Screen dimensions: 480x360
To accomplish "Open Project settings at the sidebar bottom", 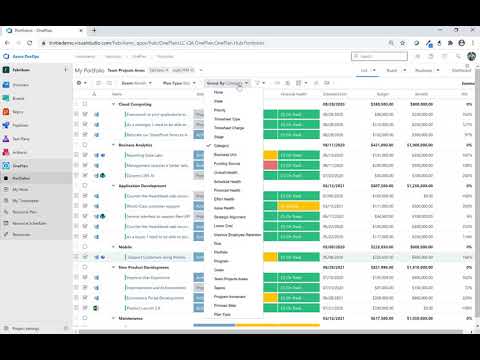I will click(26, 328).
